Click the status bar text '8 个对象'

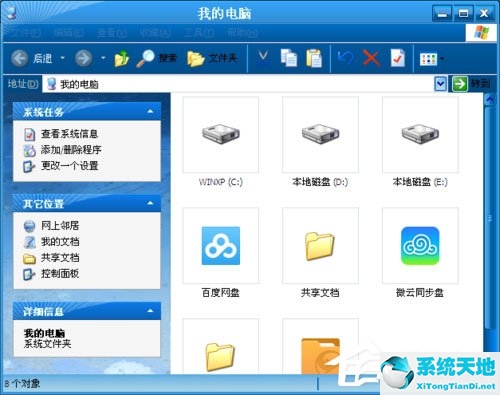pyautogui.click(x=22, y=384)
